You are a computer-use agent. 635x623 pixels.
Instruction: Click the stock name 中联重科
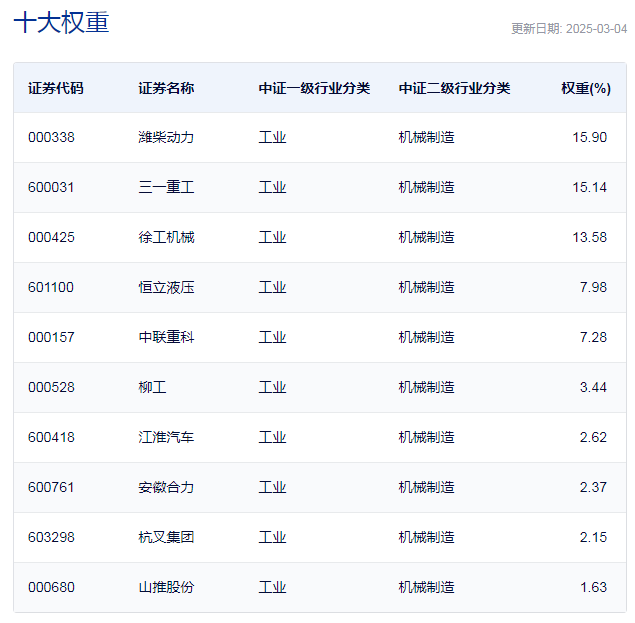pos(166,337)
